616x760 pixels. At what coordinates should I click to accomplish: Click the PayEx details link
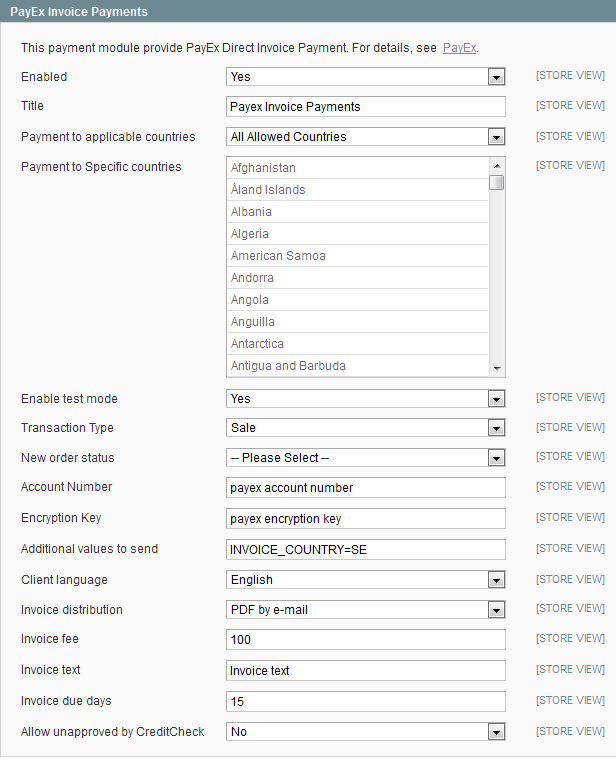(x=459, y=48)
